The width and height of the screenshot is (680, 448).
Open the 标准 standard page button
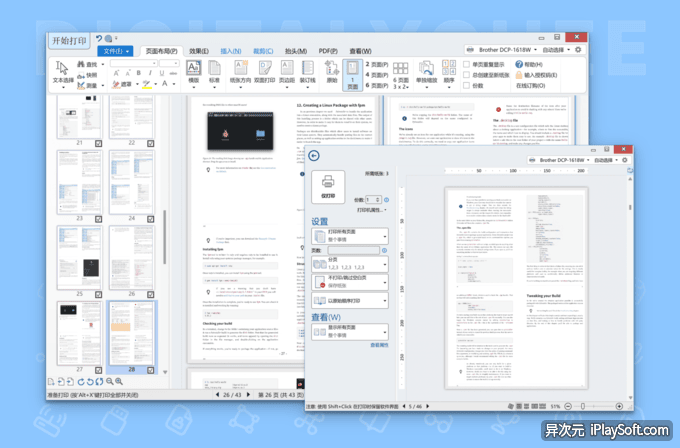pos(214,72)
